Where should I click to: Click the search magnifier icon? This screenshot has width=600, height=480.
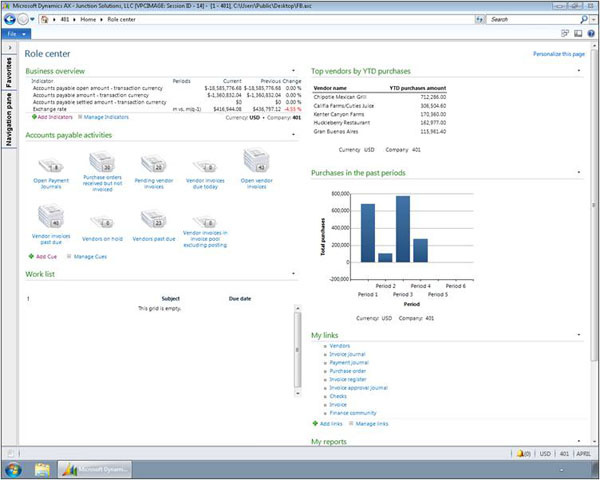point(584,19)
